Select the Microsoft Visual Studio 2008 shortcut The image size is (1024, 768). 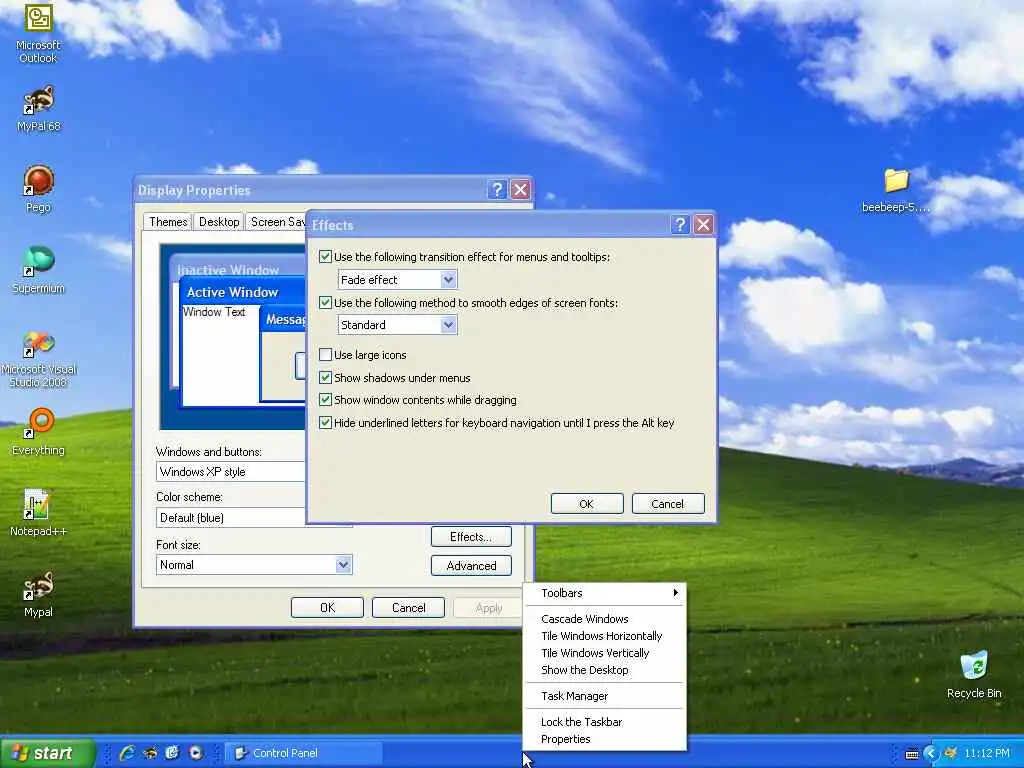coord(38,359)
